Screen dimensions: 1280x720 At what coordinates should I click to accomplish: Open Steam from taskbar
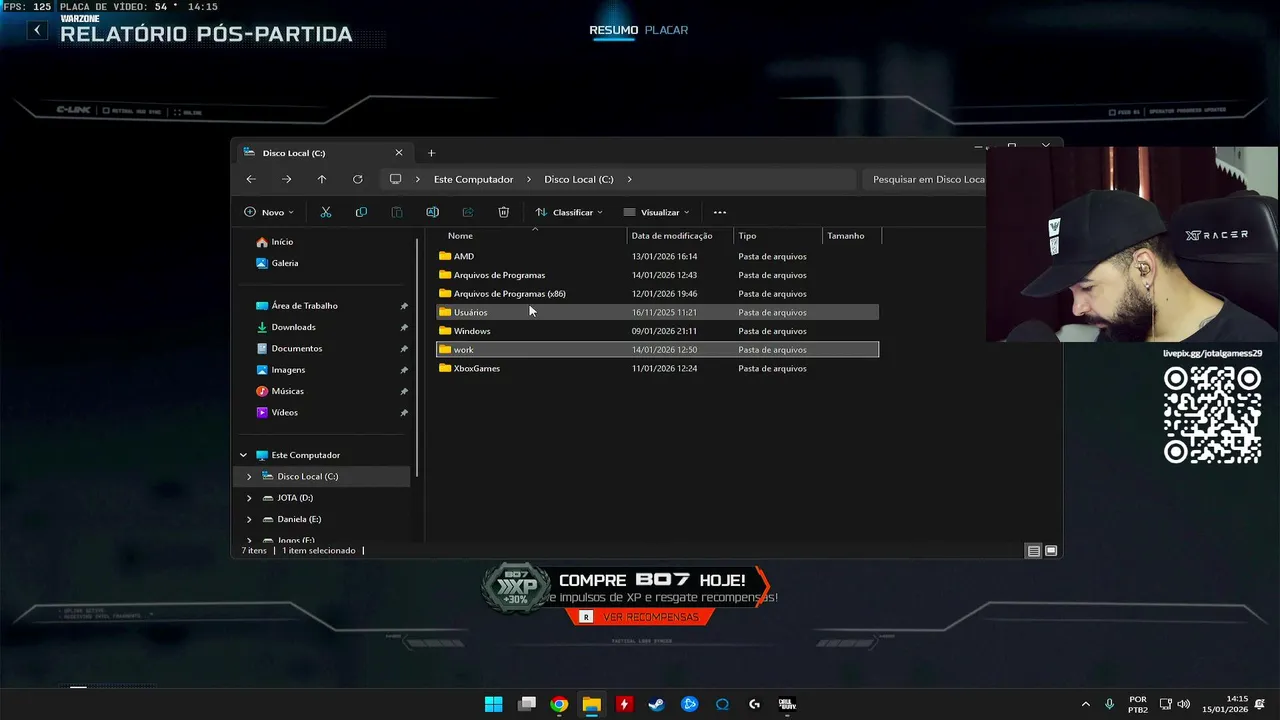click(657, 704)
